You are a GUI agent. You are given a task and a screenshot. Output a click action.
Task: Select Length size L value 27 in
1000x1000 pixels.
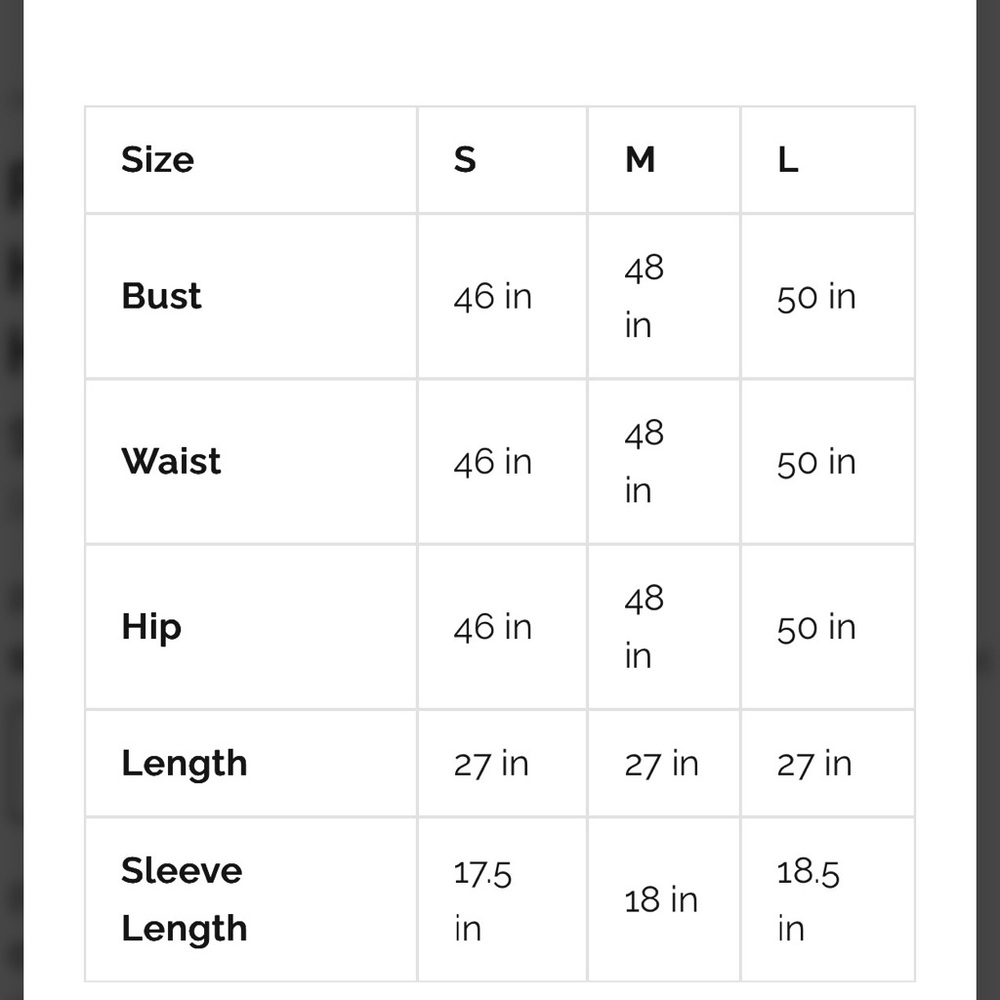click(814, 764)
